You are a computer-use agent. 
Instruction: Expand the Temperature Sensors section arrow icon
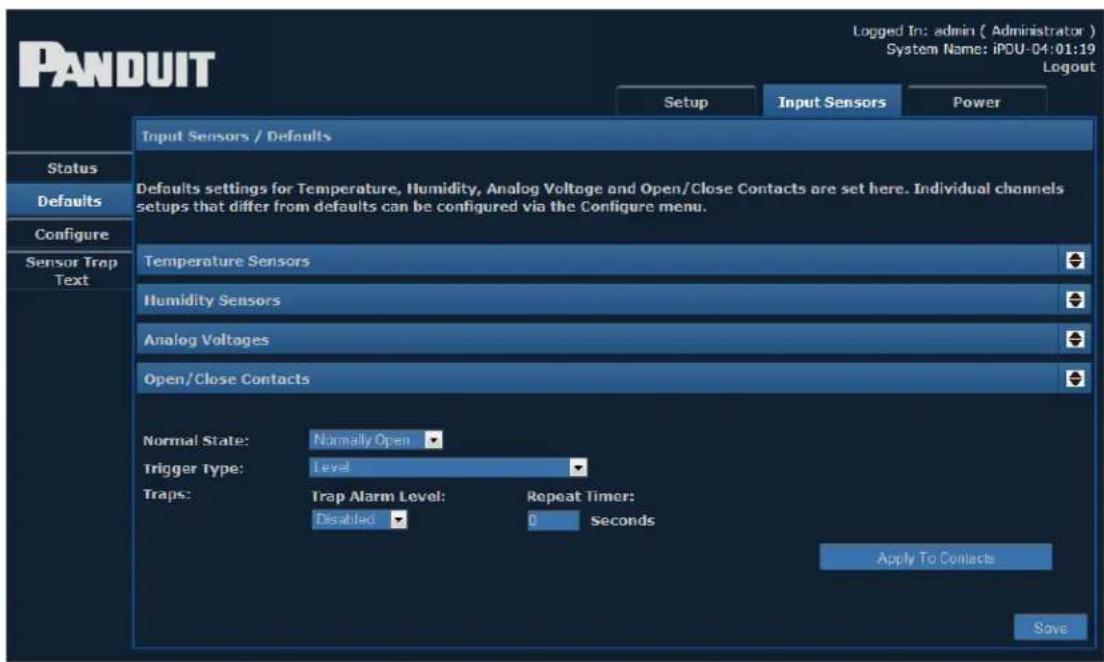(x=1074, y=261)
